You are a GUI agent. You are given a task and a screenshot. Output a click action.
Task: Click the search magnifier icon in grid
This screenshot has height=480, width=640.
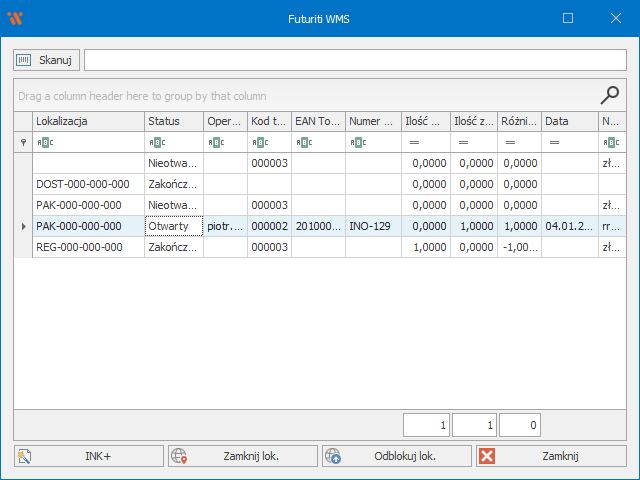[x=609, y=95]
